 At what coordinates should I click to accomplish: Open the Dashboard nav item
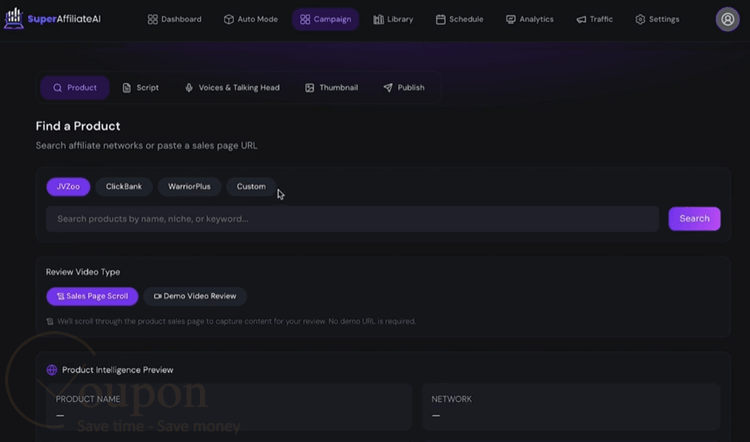tap(175, 20)
